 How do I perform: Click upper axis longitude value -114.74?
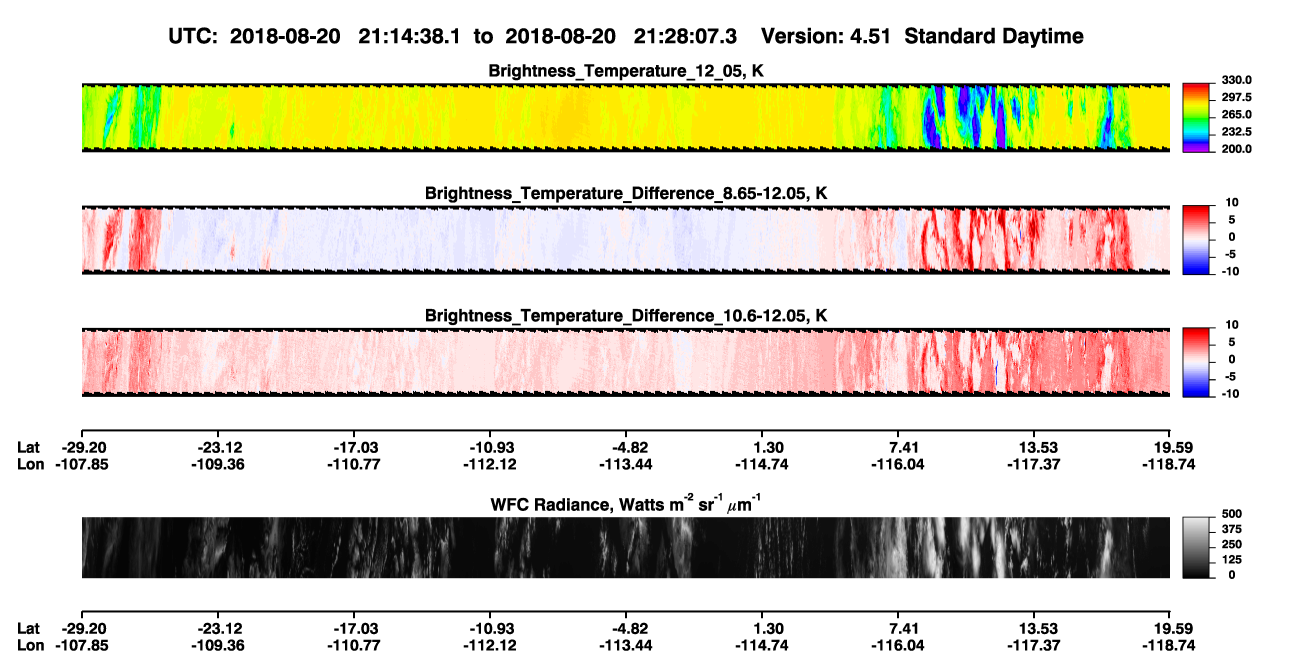(764, 464)
